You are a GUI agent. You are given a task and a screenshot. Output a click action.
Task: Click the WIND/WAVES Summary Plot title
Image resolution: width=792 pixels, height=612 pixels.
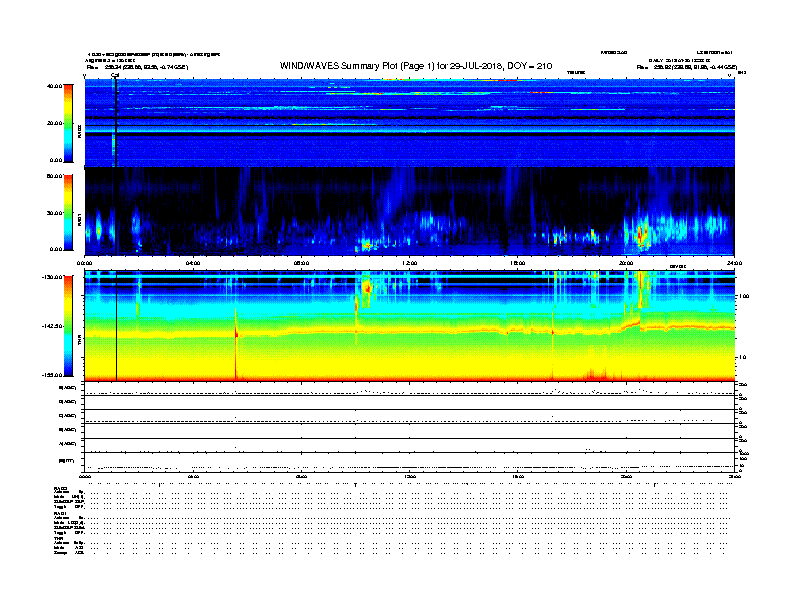click(416, 66)
